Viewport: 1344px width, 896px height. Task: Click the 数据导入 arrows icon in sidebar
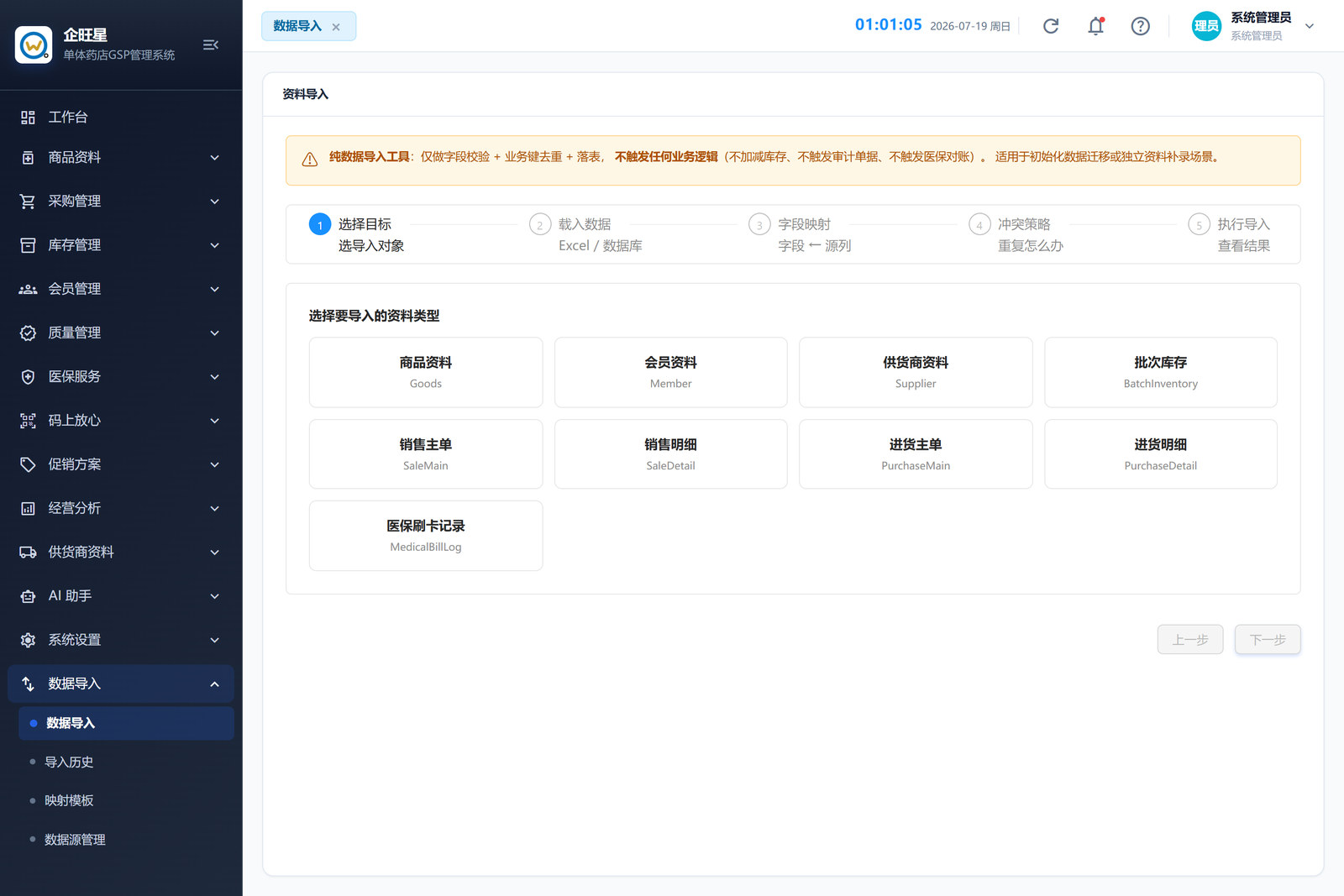coord(28,684)
